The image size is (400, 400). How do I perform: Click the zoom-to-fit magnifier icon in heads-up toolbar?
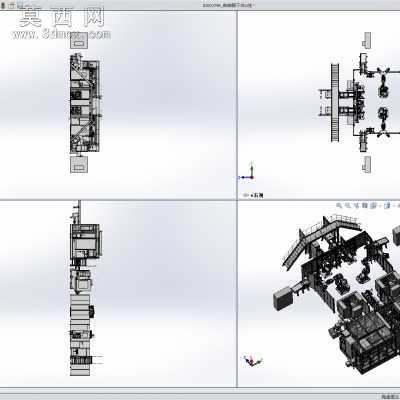click(339, 205)
